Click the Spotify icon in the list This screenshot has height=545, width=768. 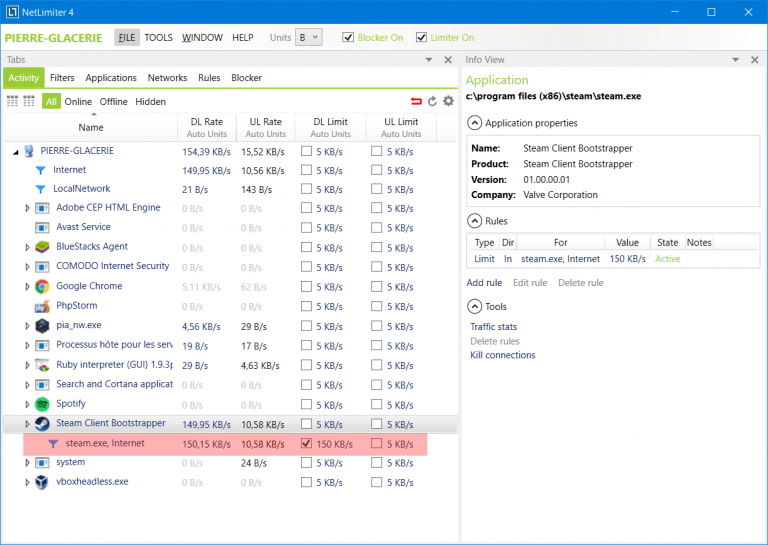point(42,404)
